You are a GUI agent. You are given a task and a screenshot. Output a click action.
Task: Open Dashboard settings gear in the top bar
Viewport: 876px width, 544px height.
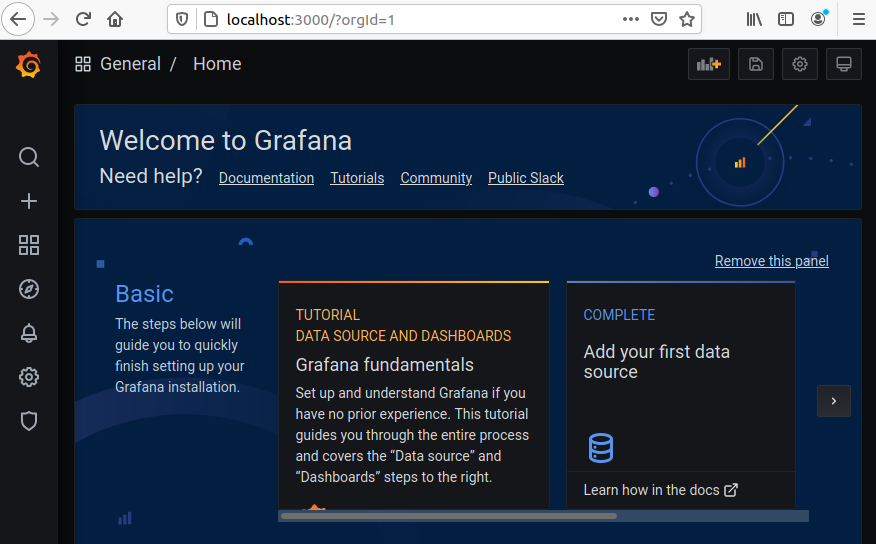(x=800, y=64)
